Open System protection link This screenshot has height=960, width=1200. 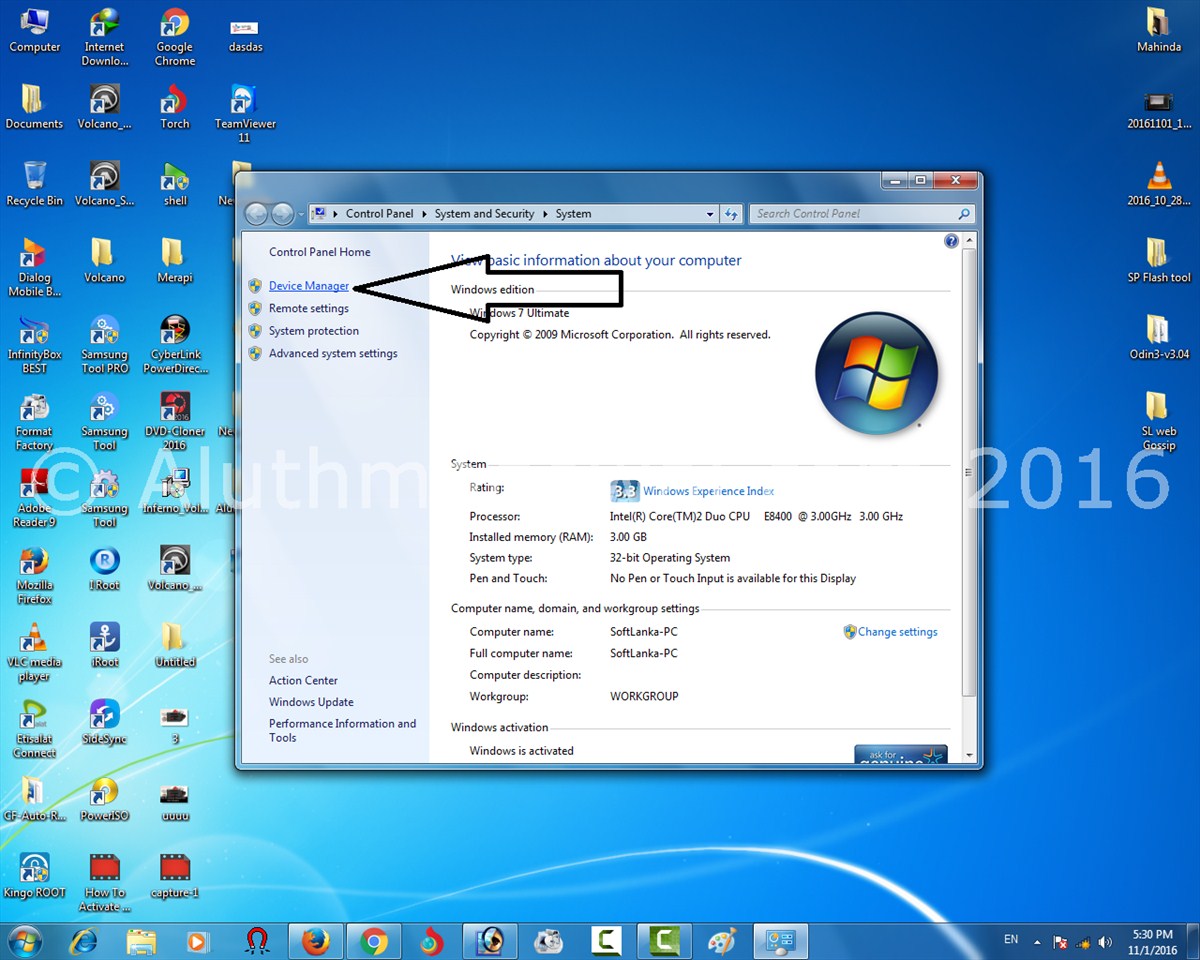point(314,331)
